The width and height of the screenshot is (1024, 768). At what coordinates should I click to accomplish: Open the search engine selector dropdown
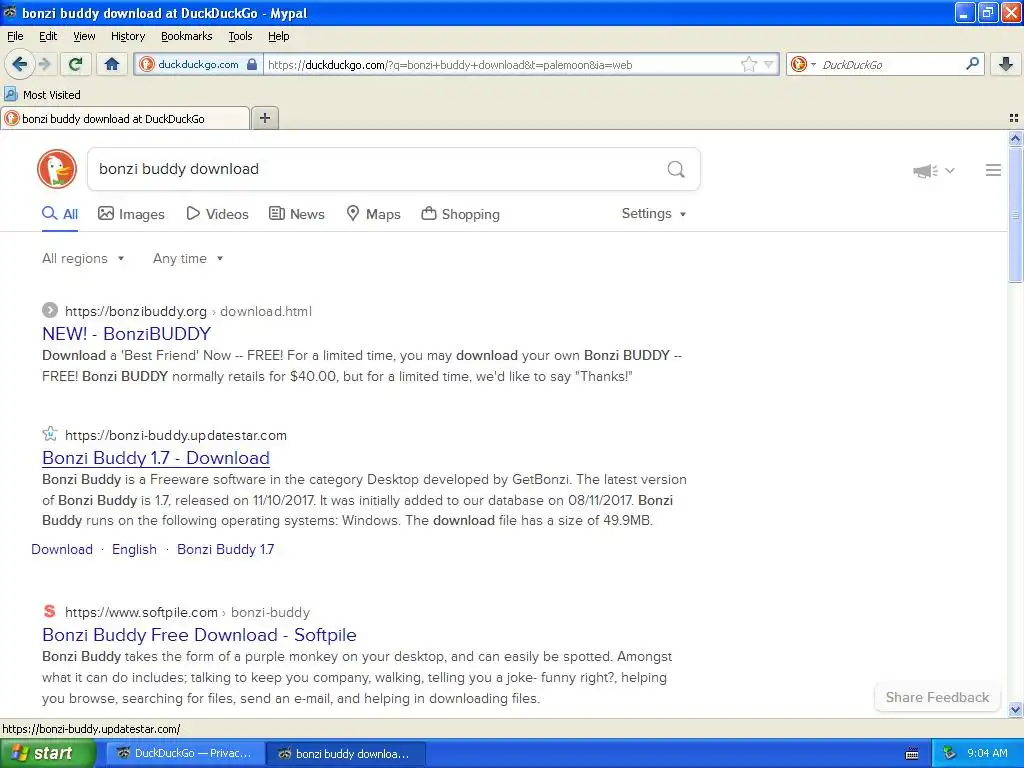[x=803, y=64]
